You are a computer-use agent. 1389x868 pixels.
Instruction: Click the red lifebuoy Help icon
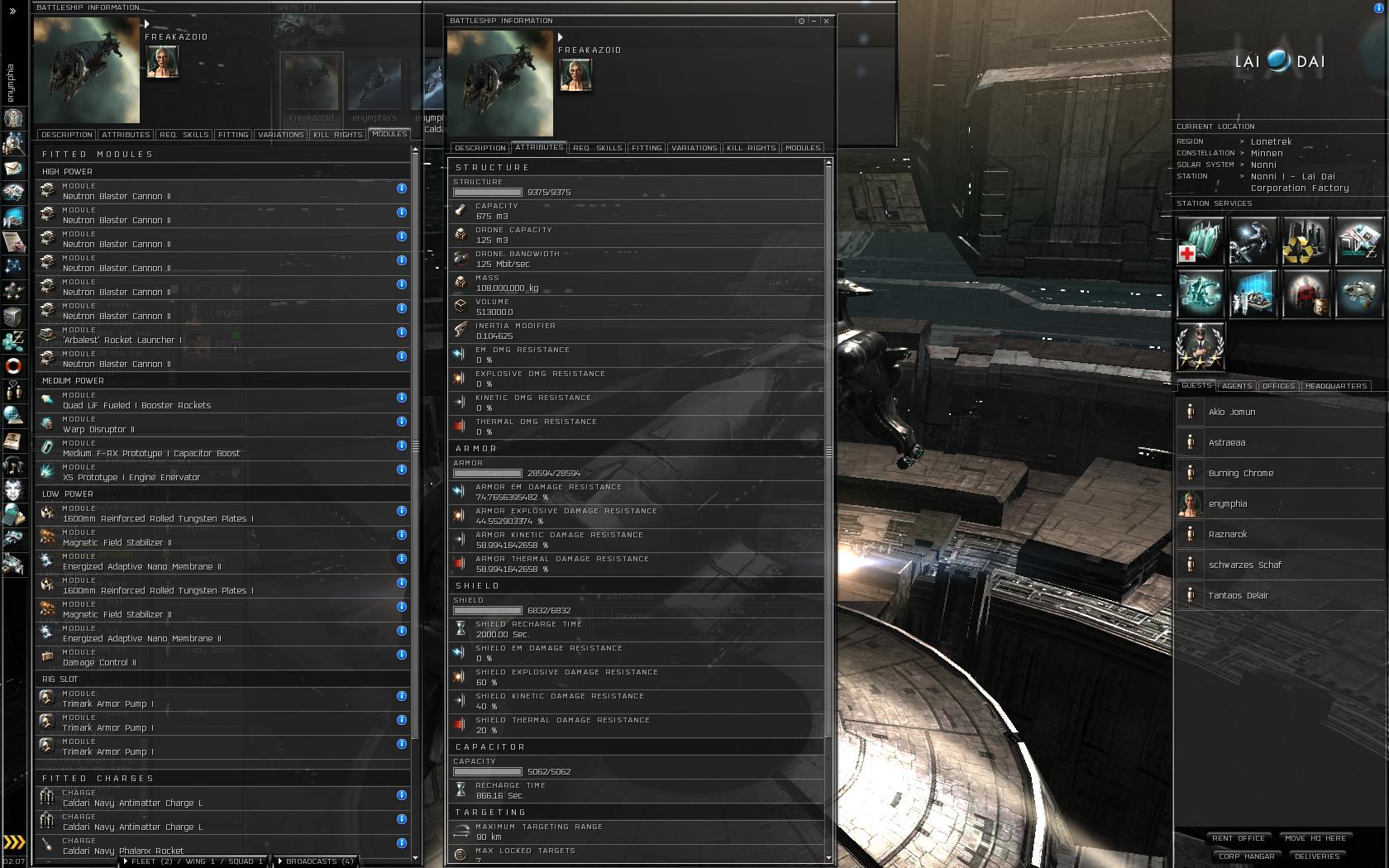(x=13, y=365)
